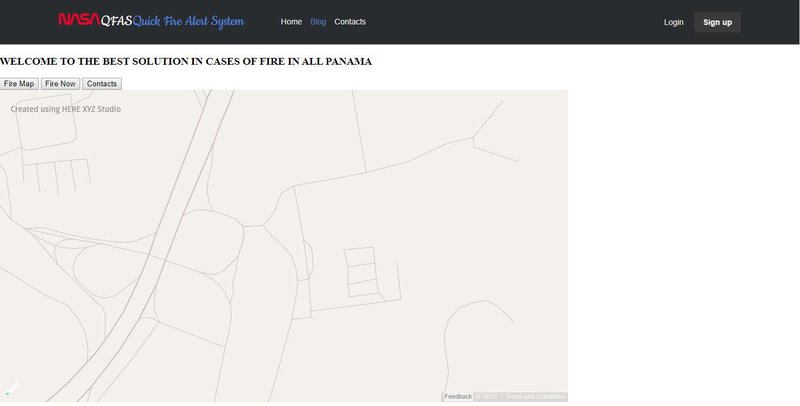The image size is (800, 406).
Task: Go to the Blog page
Action: point(318,22)
